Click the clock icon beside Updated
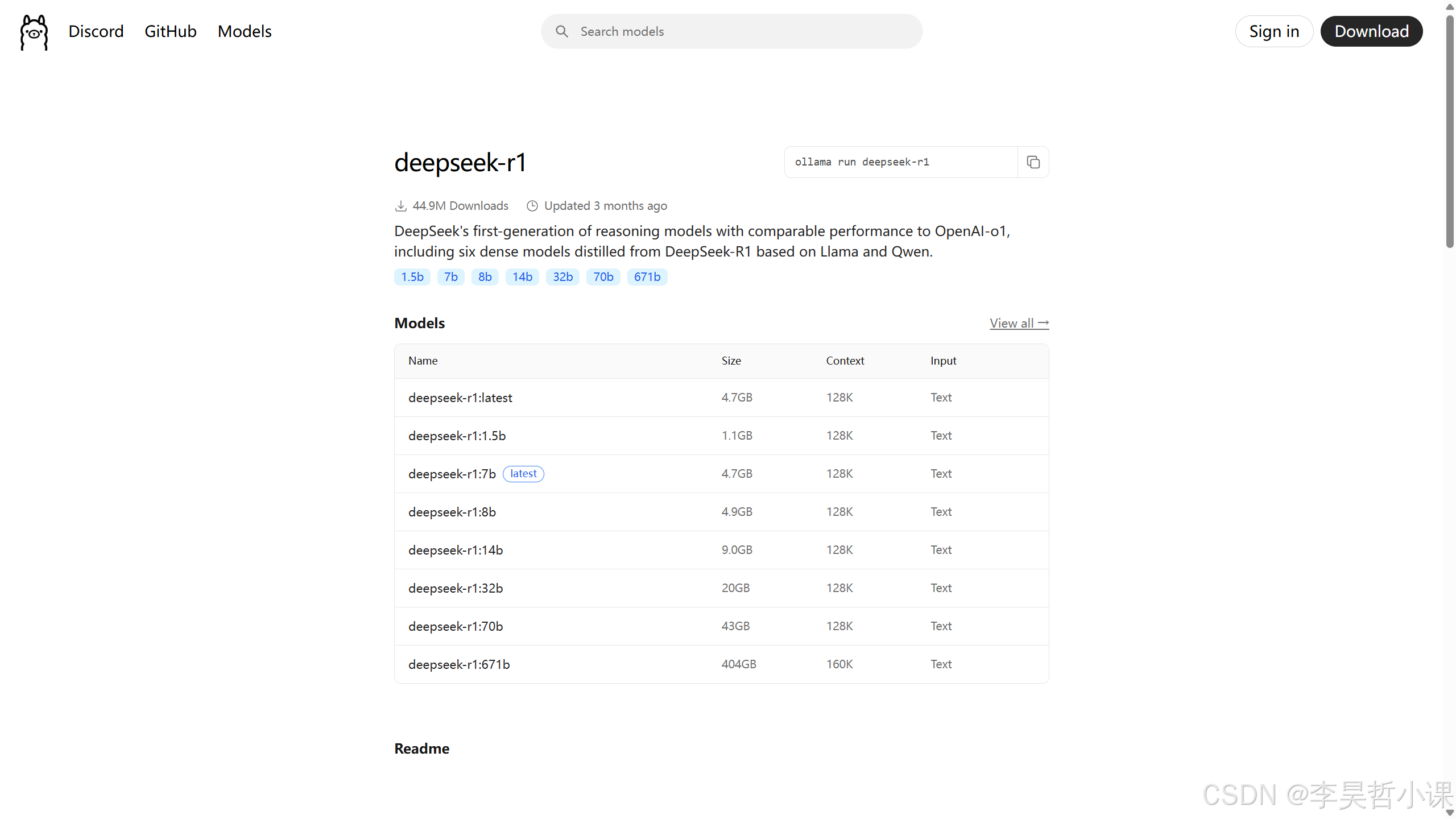 (532, 206)
